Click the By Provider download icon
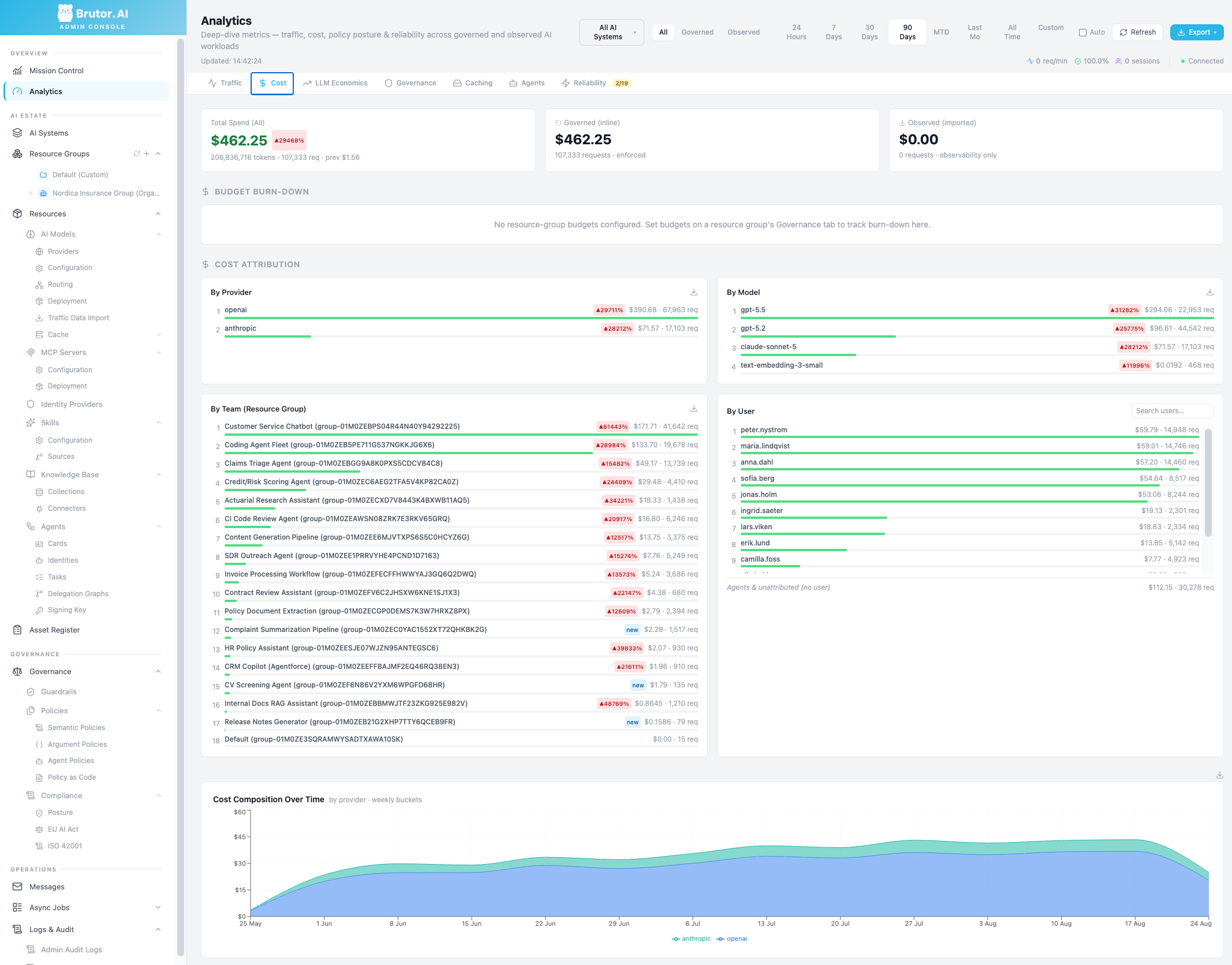This screenshot has height=965, width=1232. (x=694, y=292)
